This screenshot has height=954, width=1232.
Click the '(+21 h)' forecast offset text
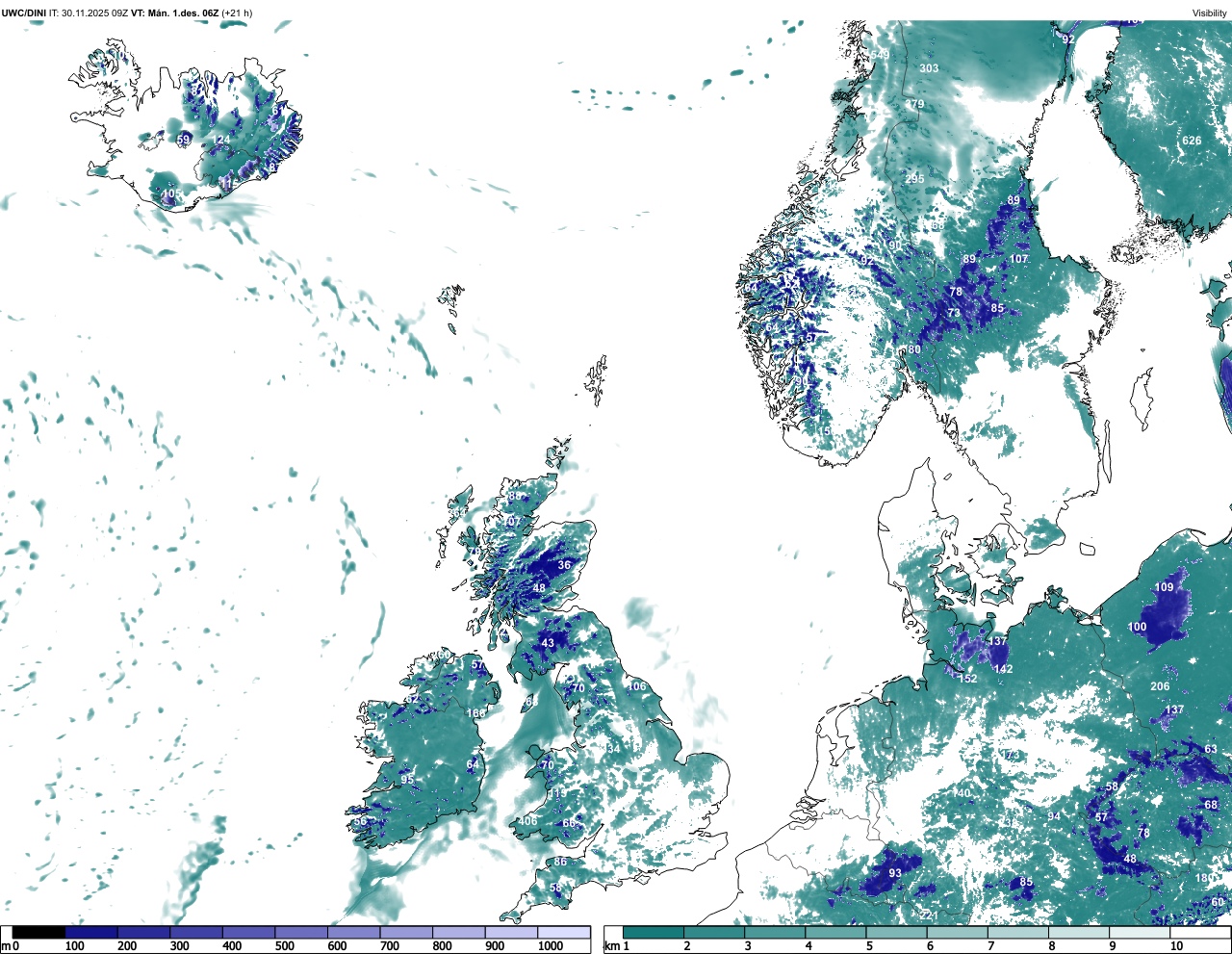[x=237, y=13]
